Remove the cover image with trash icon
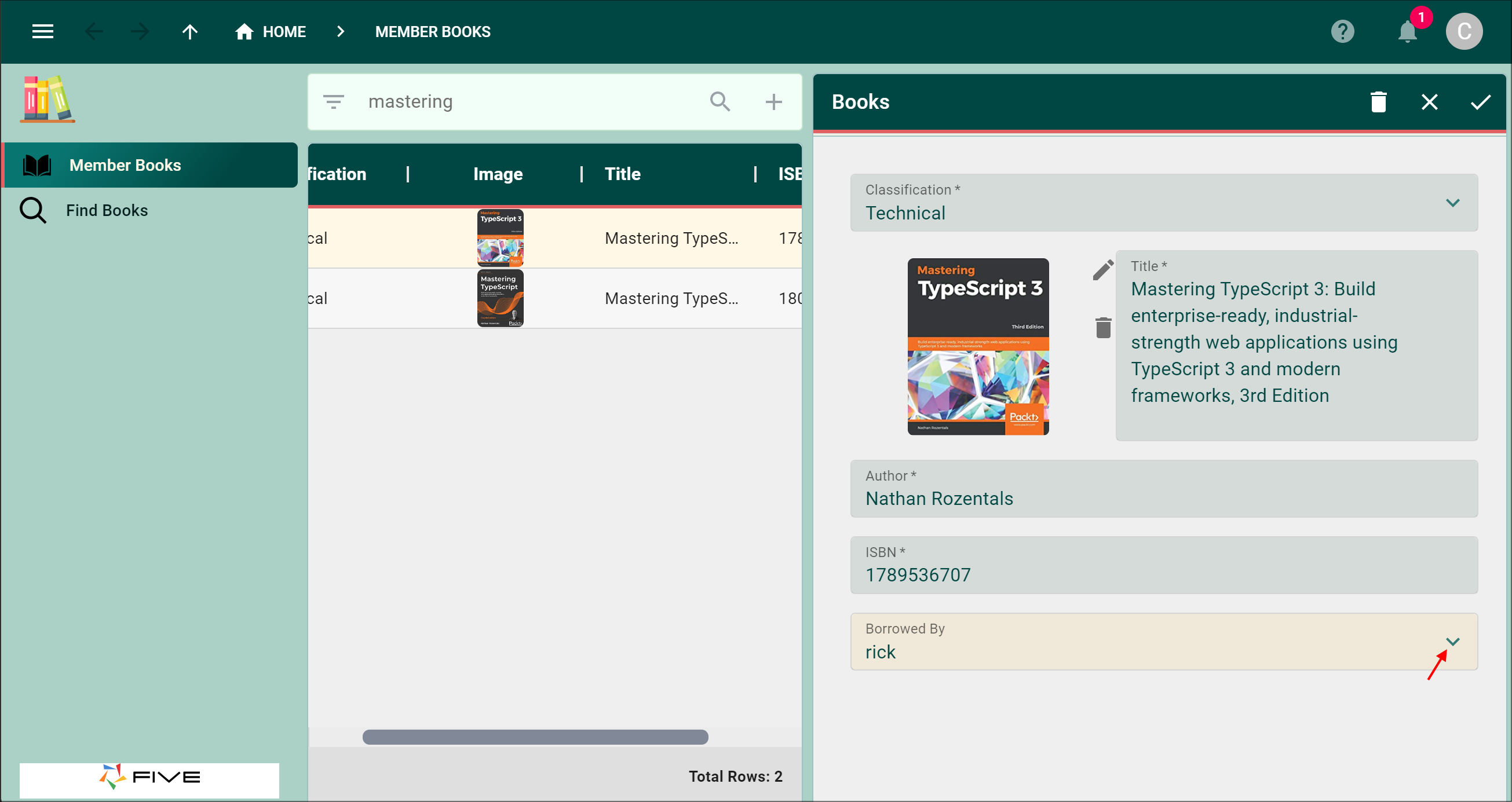1512x802 pixels. (1103, 327)
